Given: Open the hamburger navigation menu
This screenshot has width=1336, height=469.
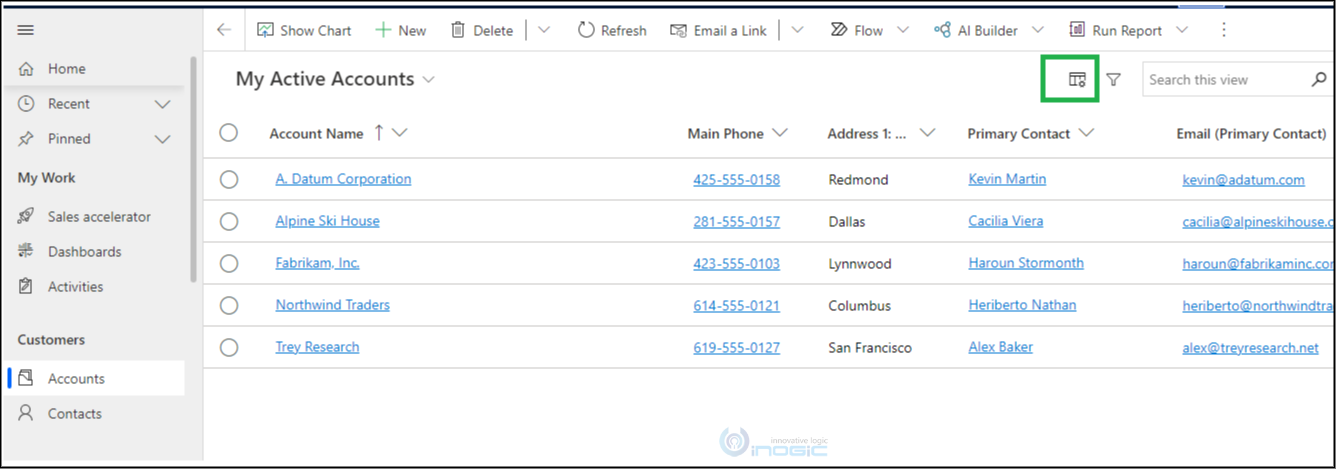Looking at the screenshot, I should pyautogui.click(x=26, y=30).
